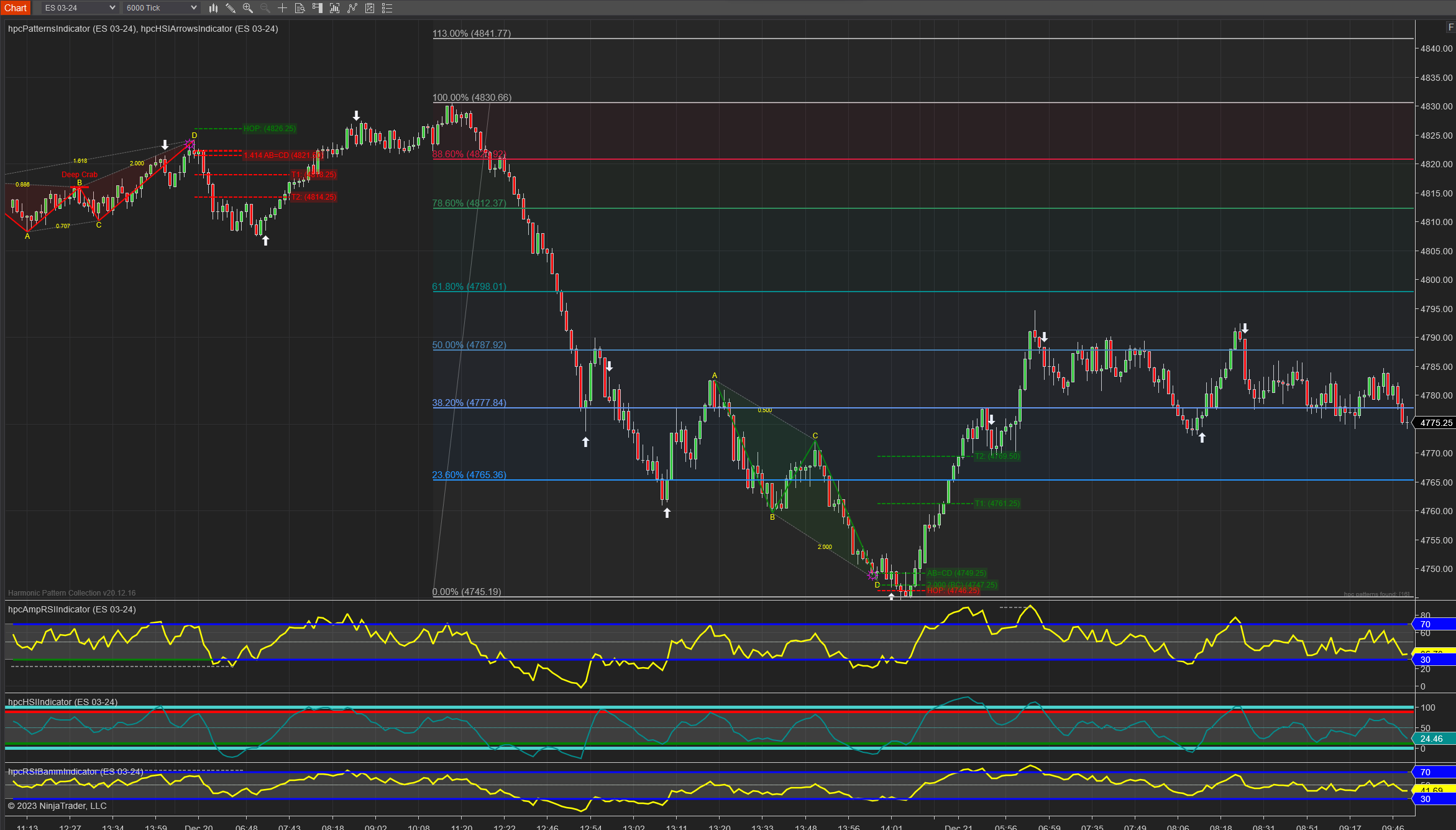This screenshot has height=830, width=1456.
Task: Click the F button at top right
Action: pyautogui.click(x=1450, y=27)
